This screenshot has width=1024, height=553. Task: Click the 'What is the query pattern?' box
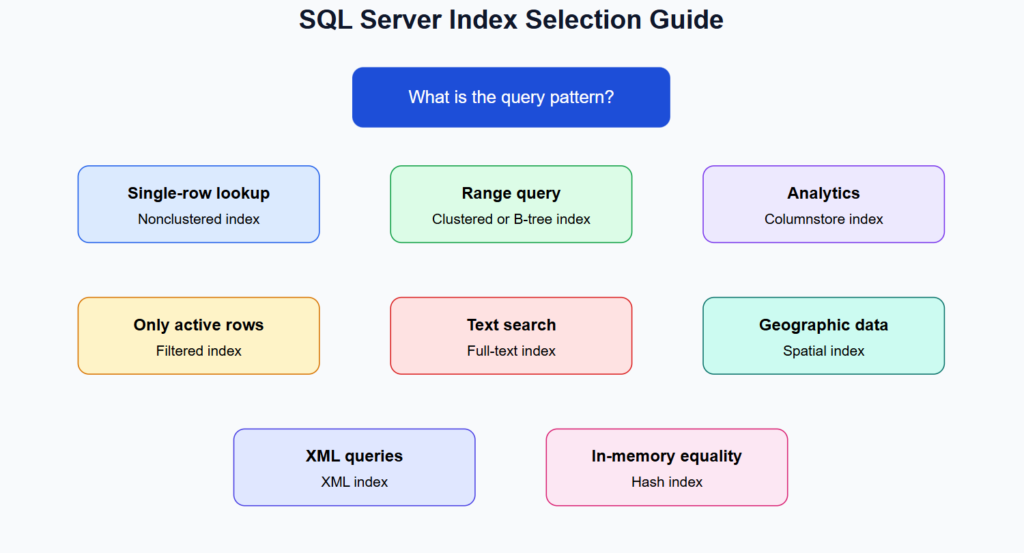(x=511, y=97)
